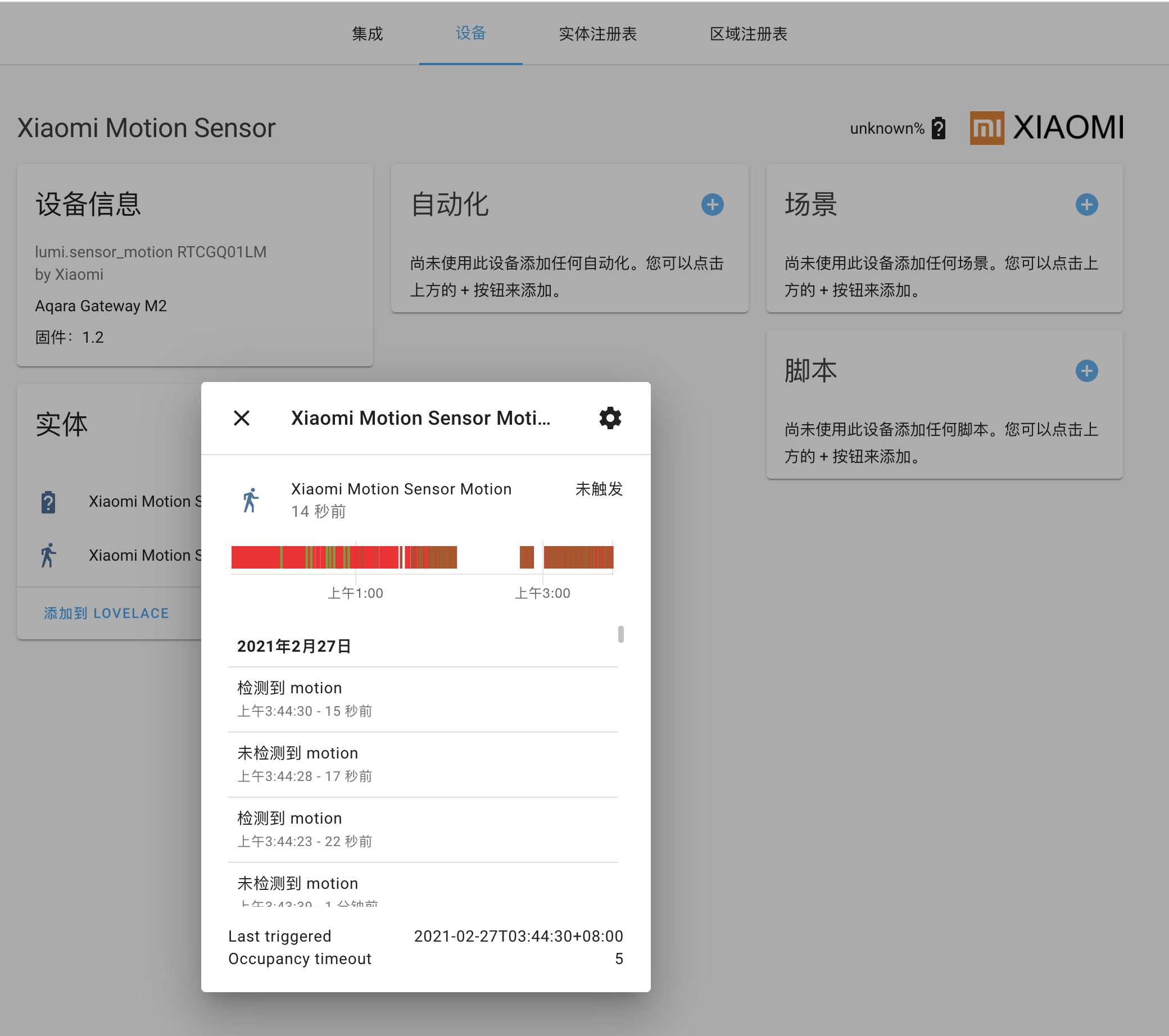This screenshot has height=1036, width=1169.
Task: Switch to the 实体注册表 tab
Action: (597, 34)
